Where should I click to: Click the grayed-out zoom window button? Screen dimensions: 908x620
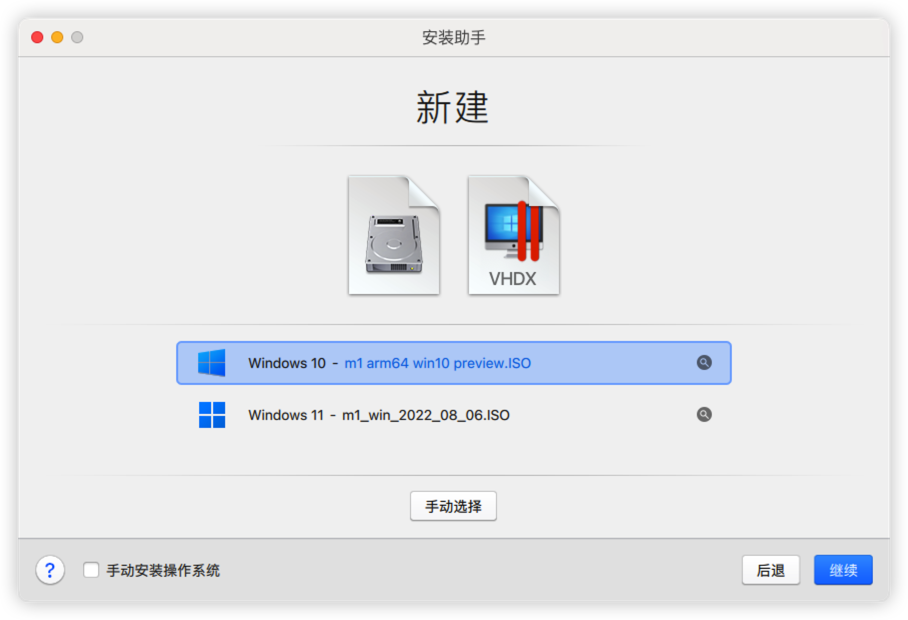click(x=77, y=37)
